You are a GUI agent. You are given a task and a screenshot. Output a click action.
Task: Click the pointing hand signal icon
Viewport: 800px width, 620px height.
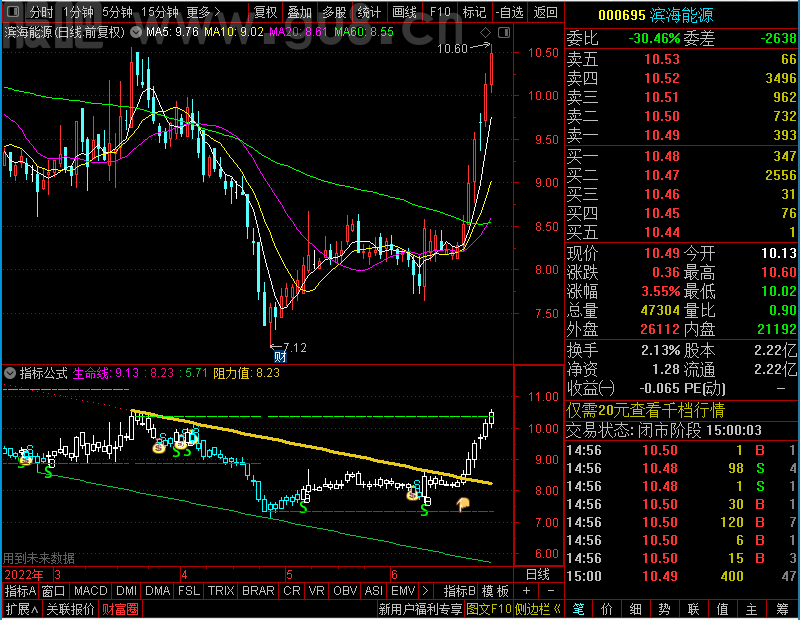[463, 504]
